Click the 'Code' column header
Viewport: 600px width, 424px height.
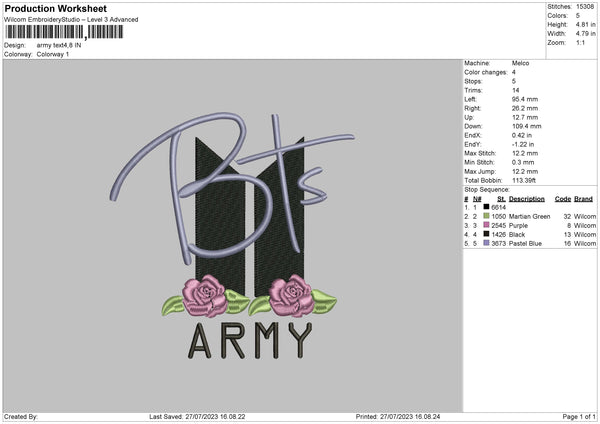tap(562, 199)
